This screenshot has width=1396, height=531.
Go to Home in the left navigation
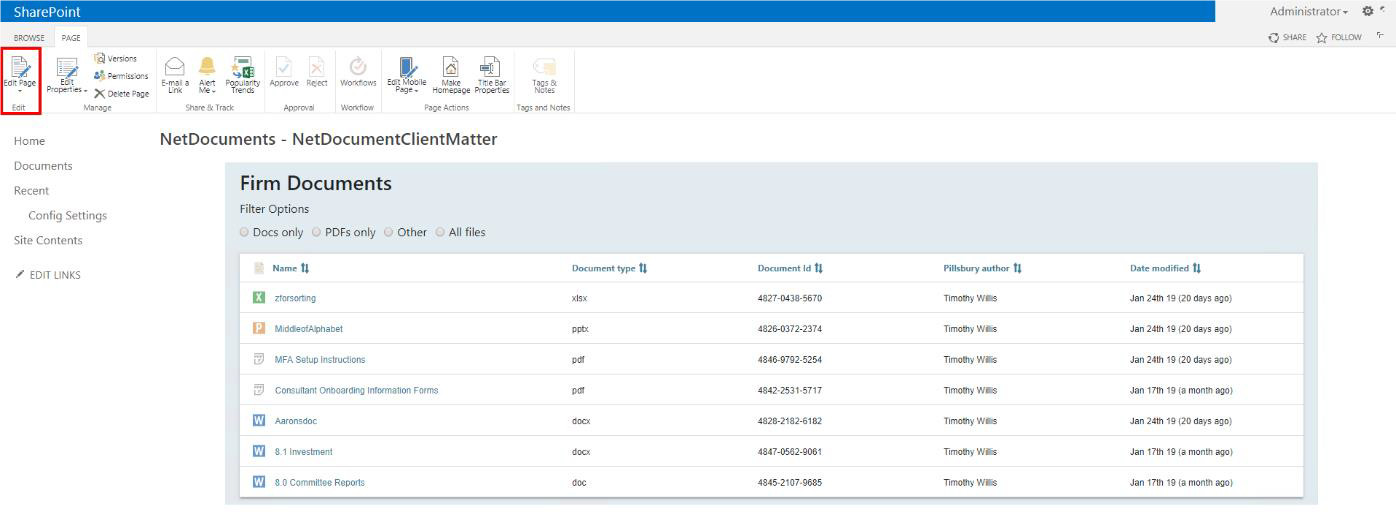tap(29, 141)
